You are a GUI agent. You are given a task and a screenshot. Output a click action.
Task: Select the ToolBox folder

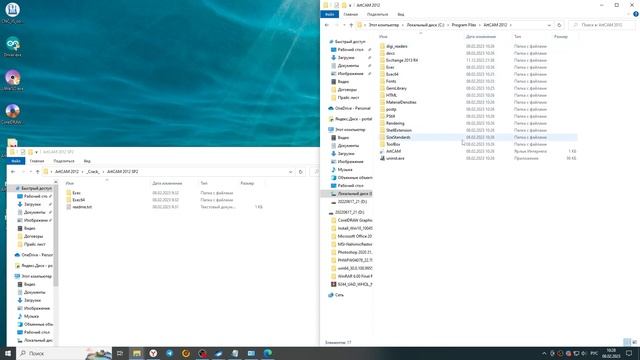393,144
